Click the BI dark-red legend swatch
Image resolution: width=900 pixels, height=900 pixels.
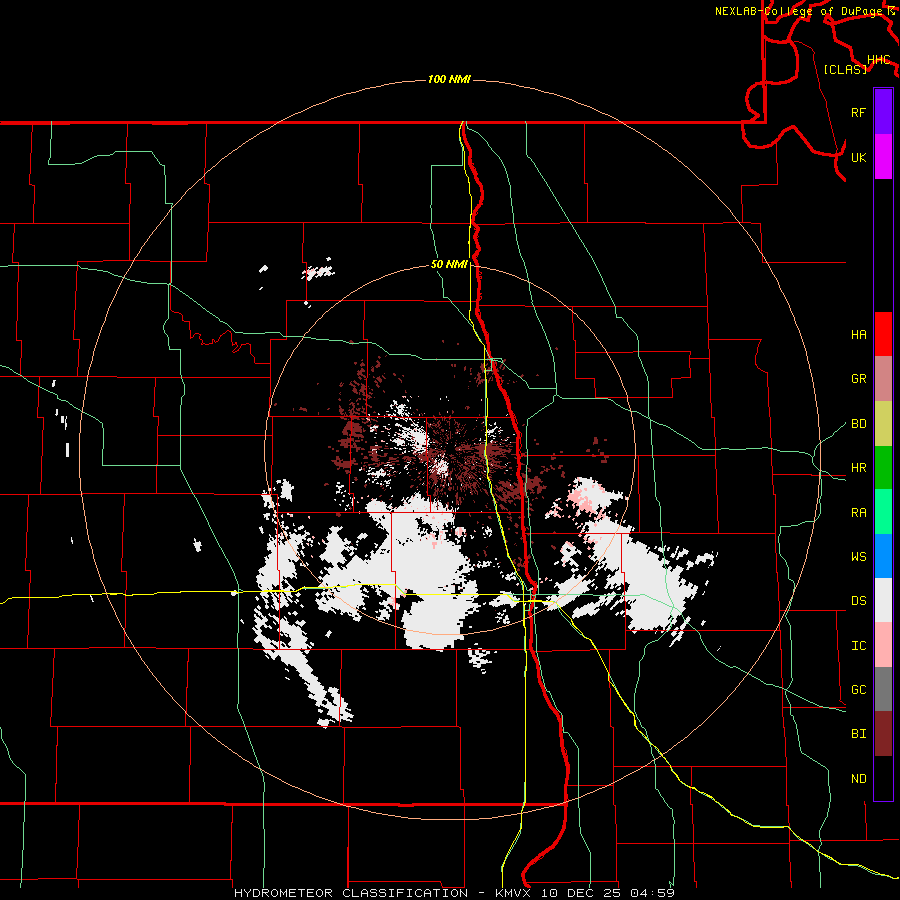click(883, 734)
